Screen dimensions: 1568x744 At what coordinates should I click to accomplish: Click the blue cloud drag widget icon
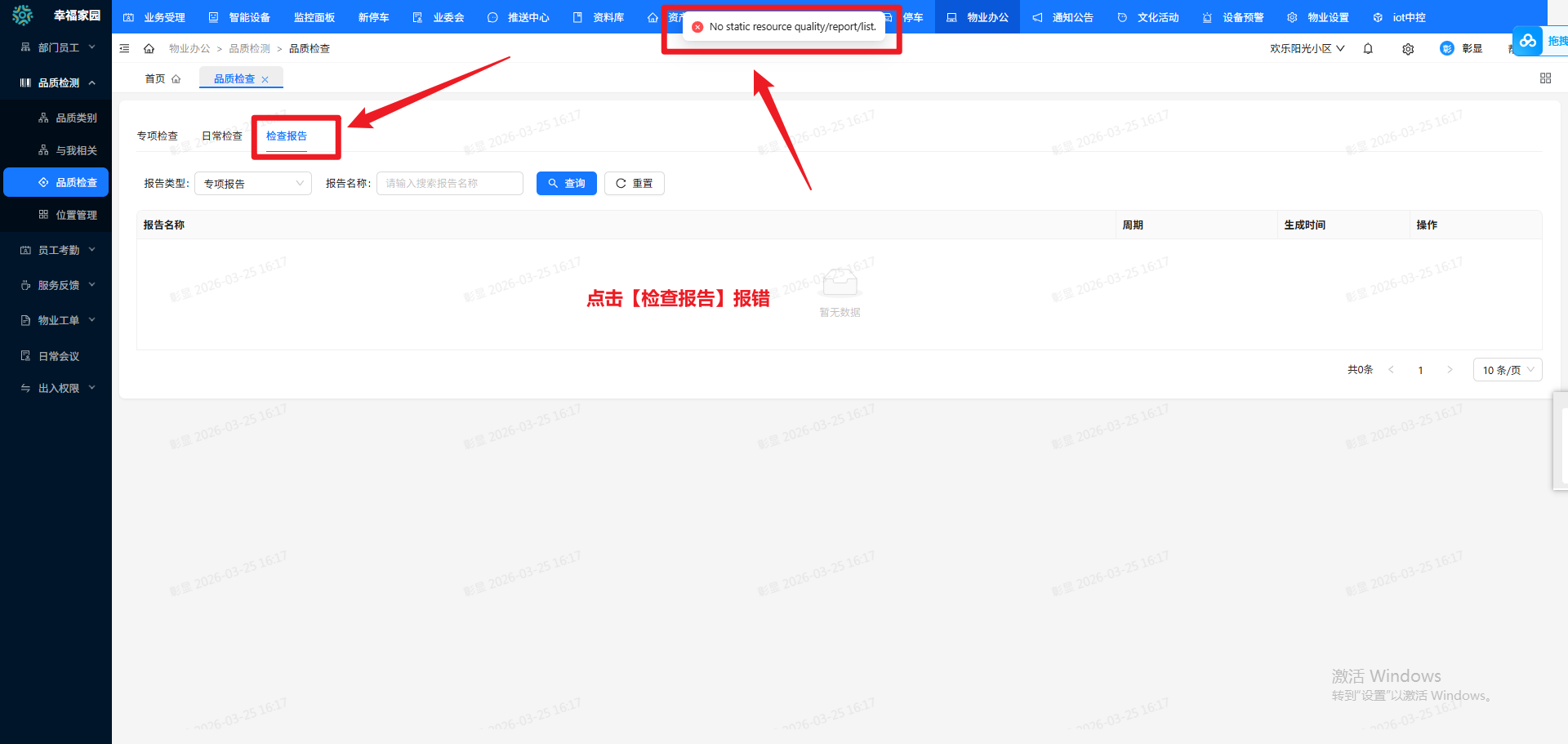click(x=1527, y=41)
